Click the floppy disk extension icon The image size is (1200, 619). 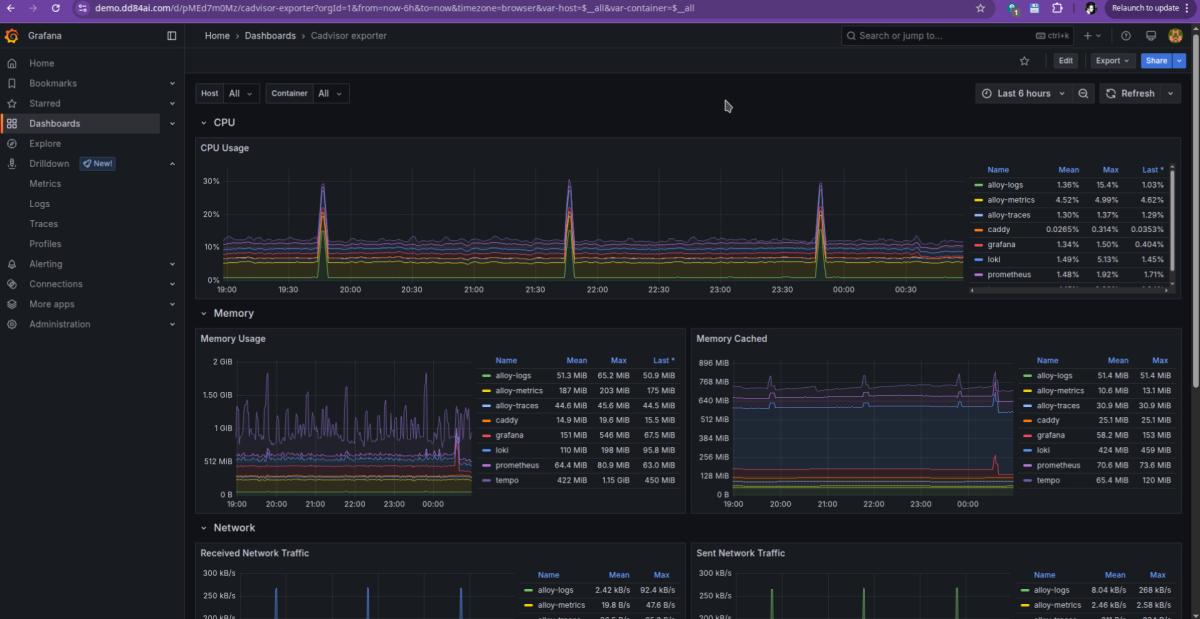[1035, 8]
